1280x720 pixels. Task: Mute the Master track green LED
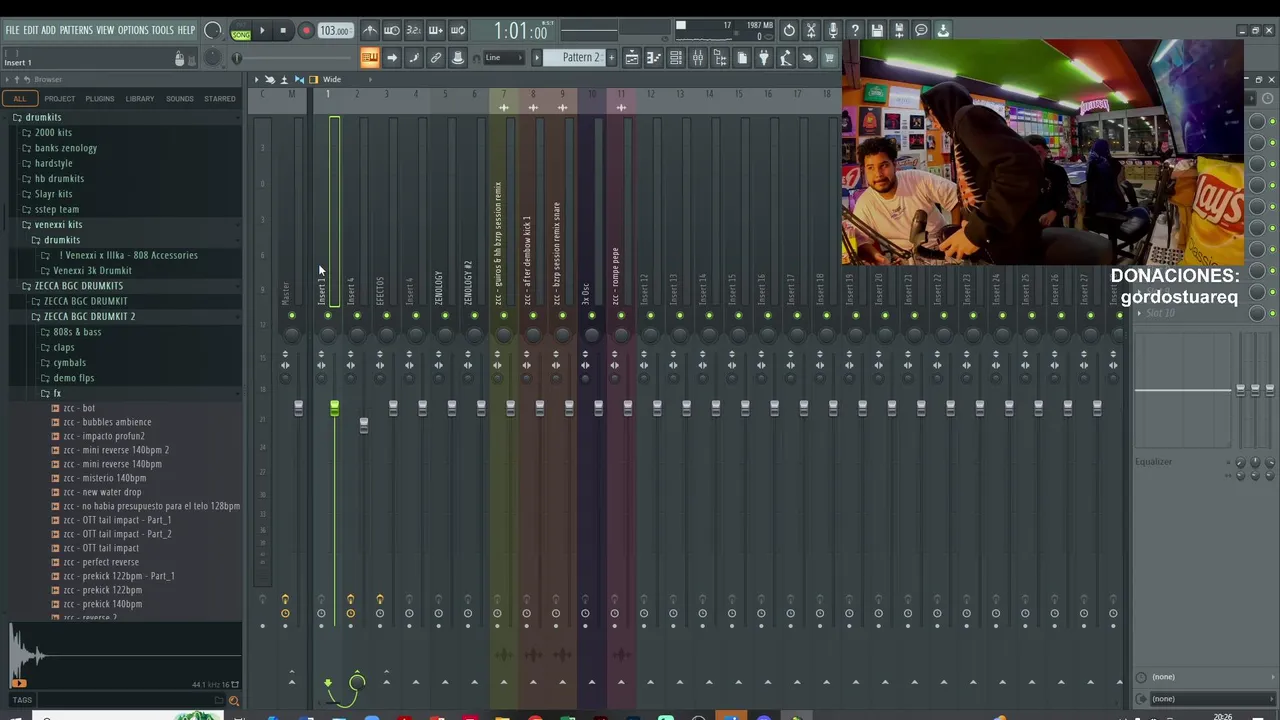[292, 316]
